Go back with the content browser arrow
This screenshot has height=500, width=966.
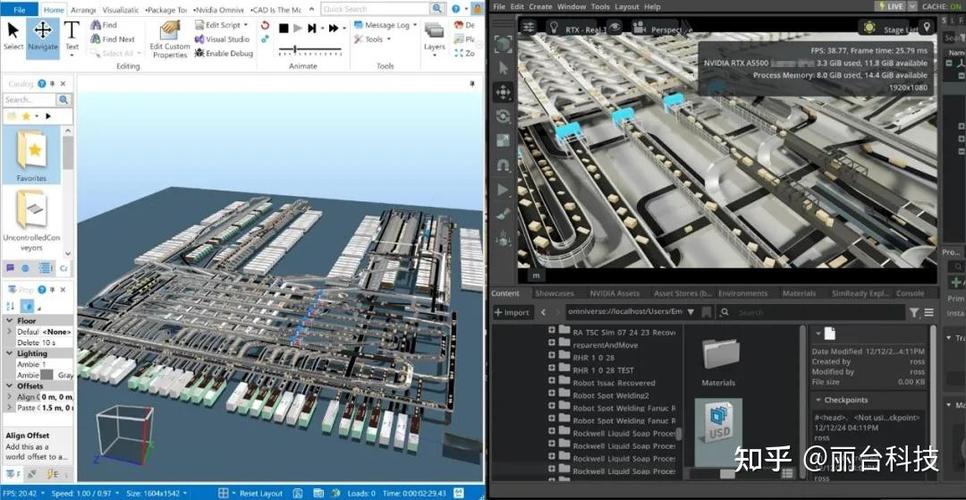point(543,312)
